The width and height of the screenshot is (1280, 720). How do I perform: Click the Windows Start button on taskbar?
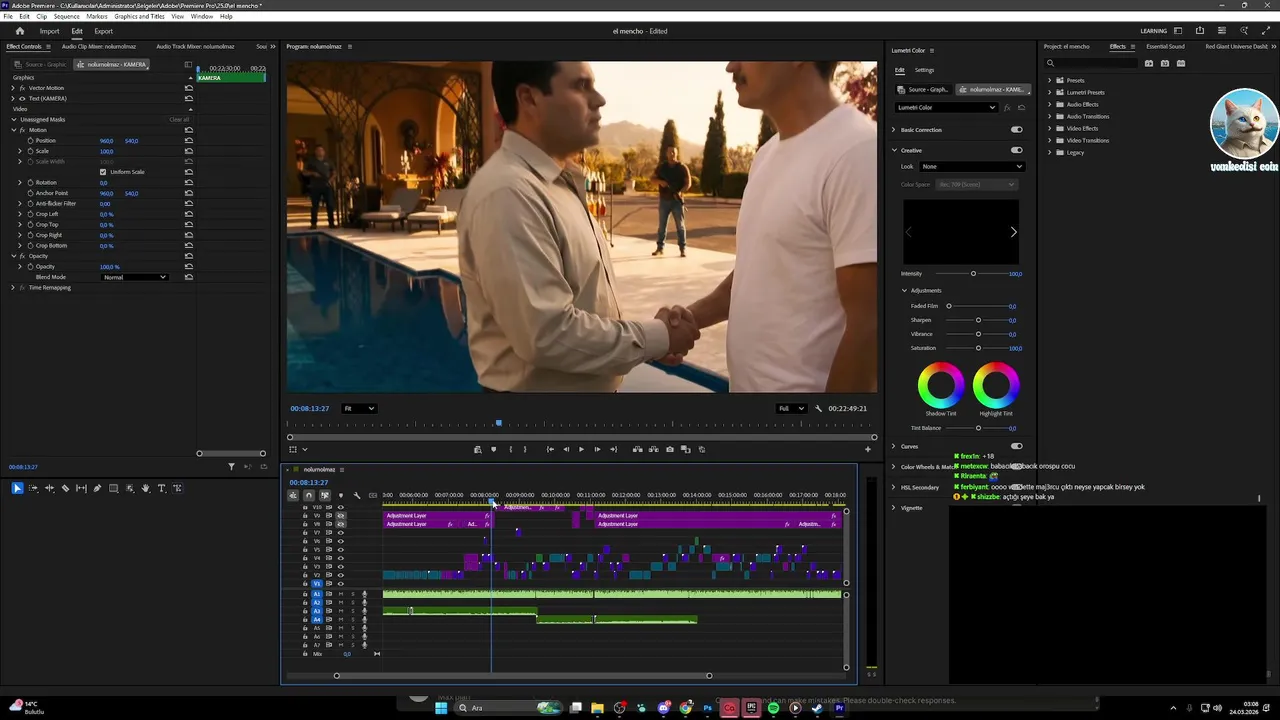[440, 708]
